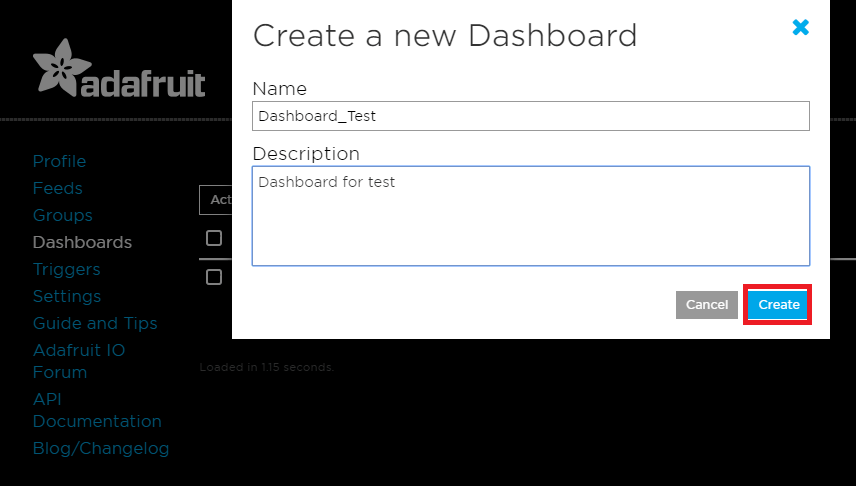The image size is (856, 486).
Task: Open the Adafruit IO Forum link
Action: [x=79, y=361]
